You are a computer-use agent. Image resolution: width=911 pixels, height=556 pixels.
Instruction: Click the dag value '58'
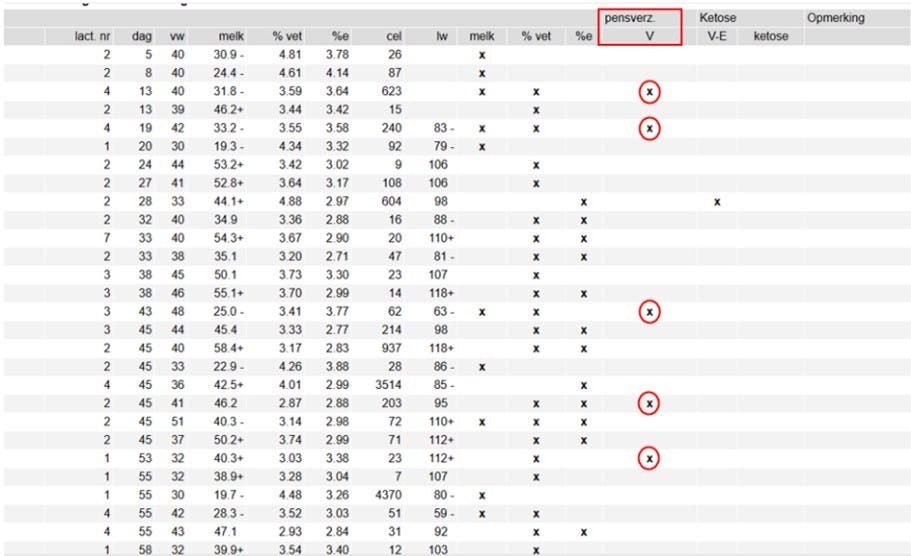[145, 550]
